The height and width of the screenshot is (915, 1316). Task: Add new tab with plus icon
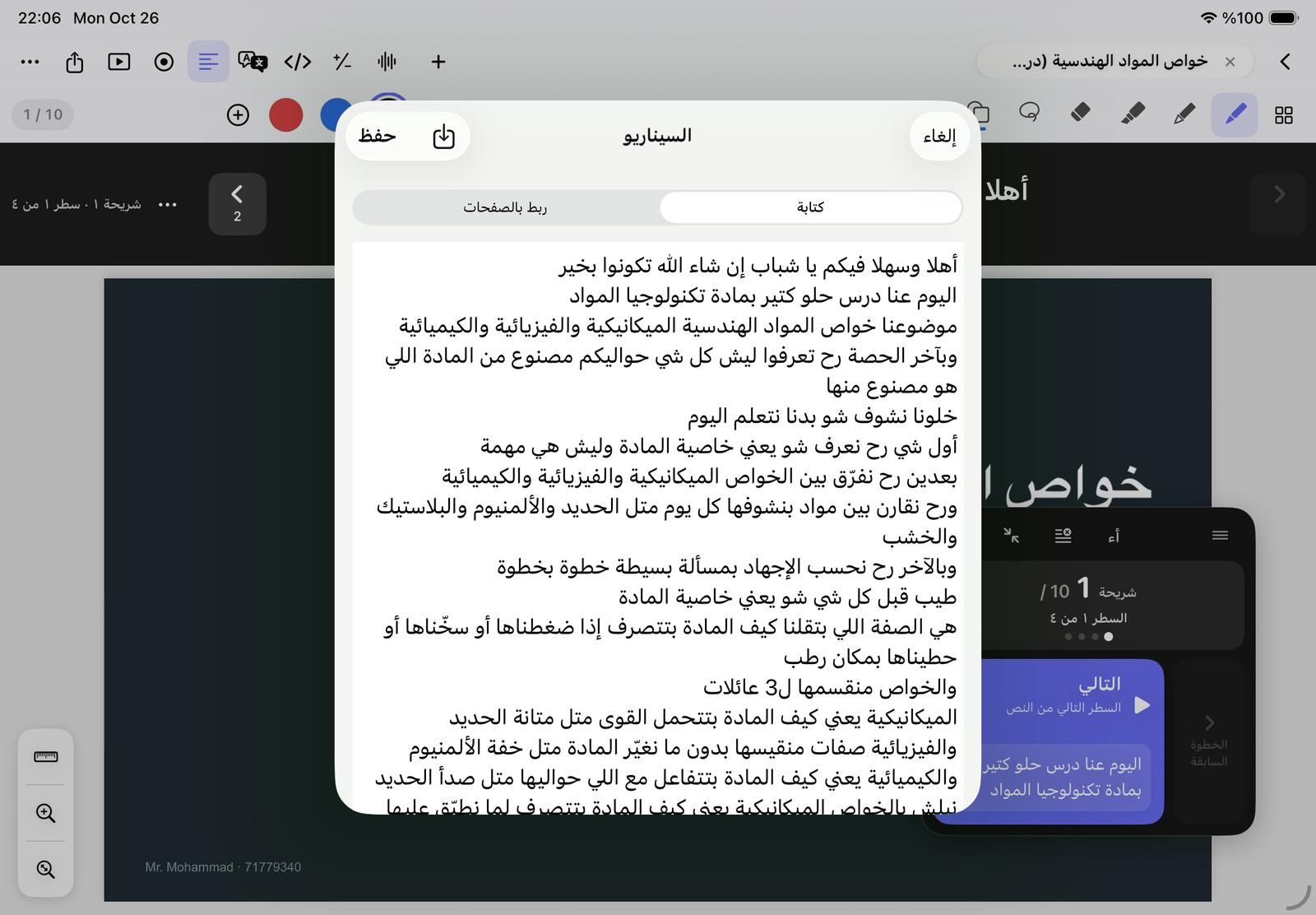[438, 62]
